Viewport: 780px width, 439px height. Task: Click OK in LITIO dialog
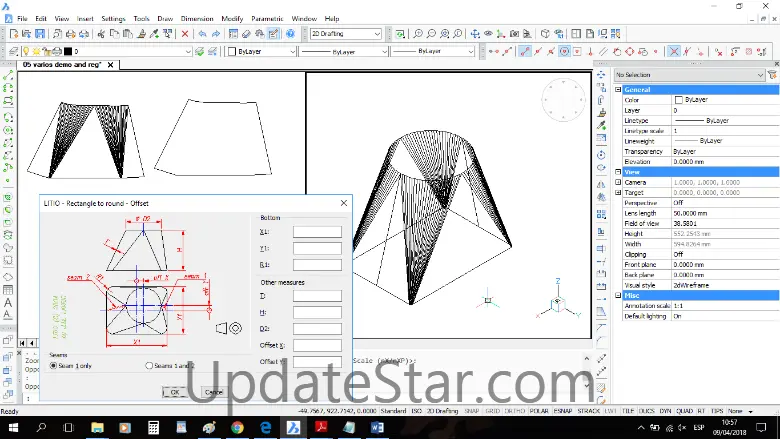pyautogui.click(x=175, y=392)
